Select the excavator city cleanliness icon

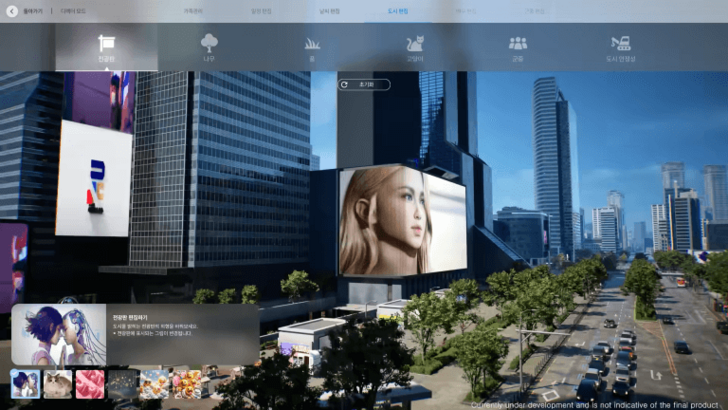pos(620,46)
